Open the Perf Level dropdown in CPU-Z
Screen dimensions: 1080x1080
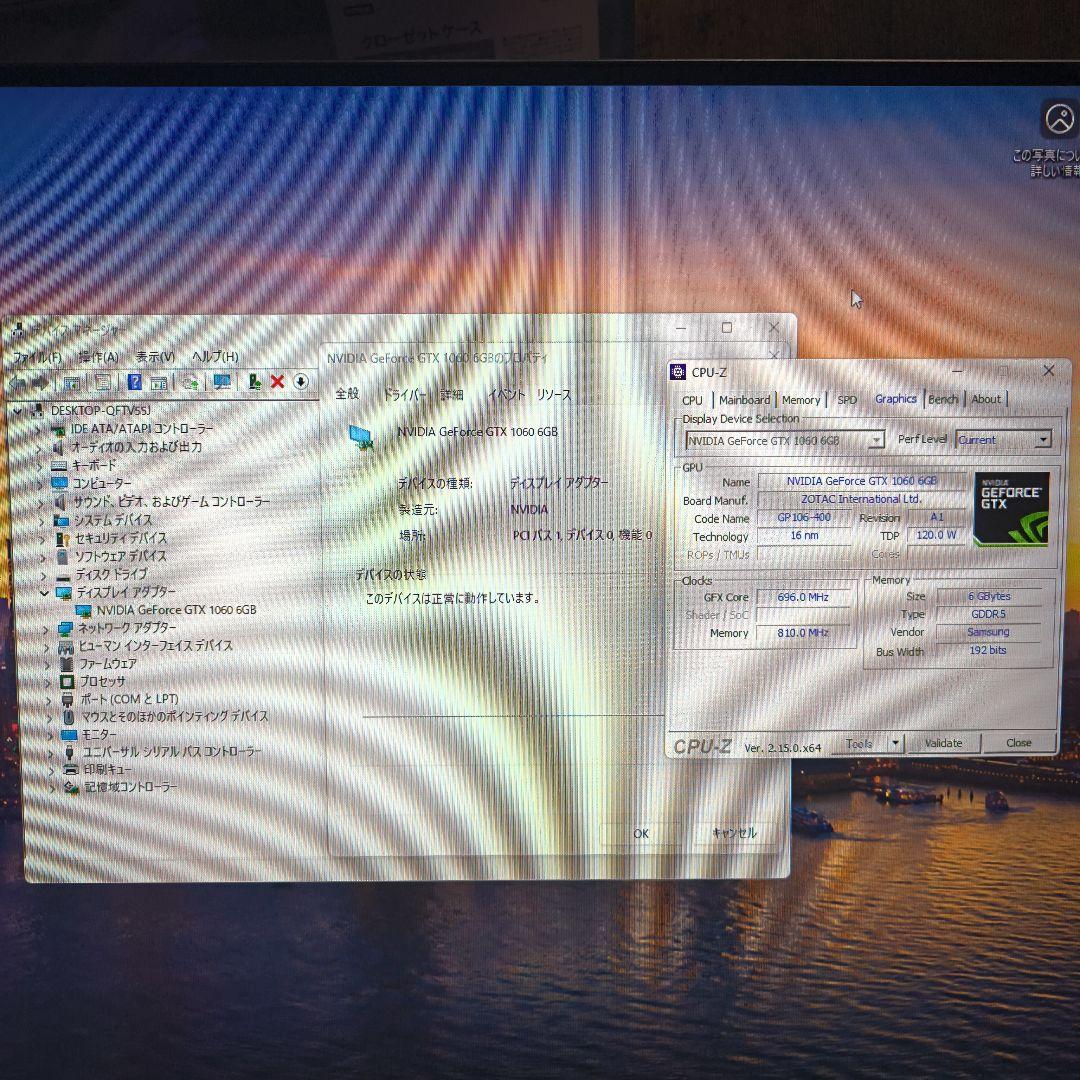[x=1043, y=439]
